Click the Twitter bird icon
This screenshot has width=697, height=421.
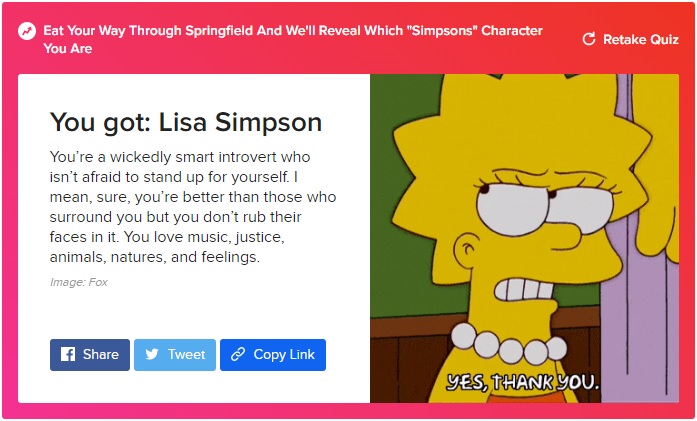(152, 354)
